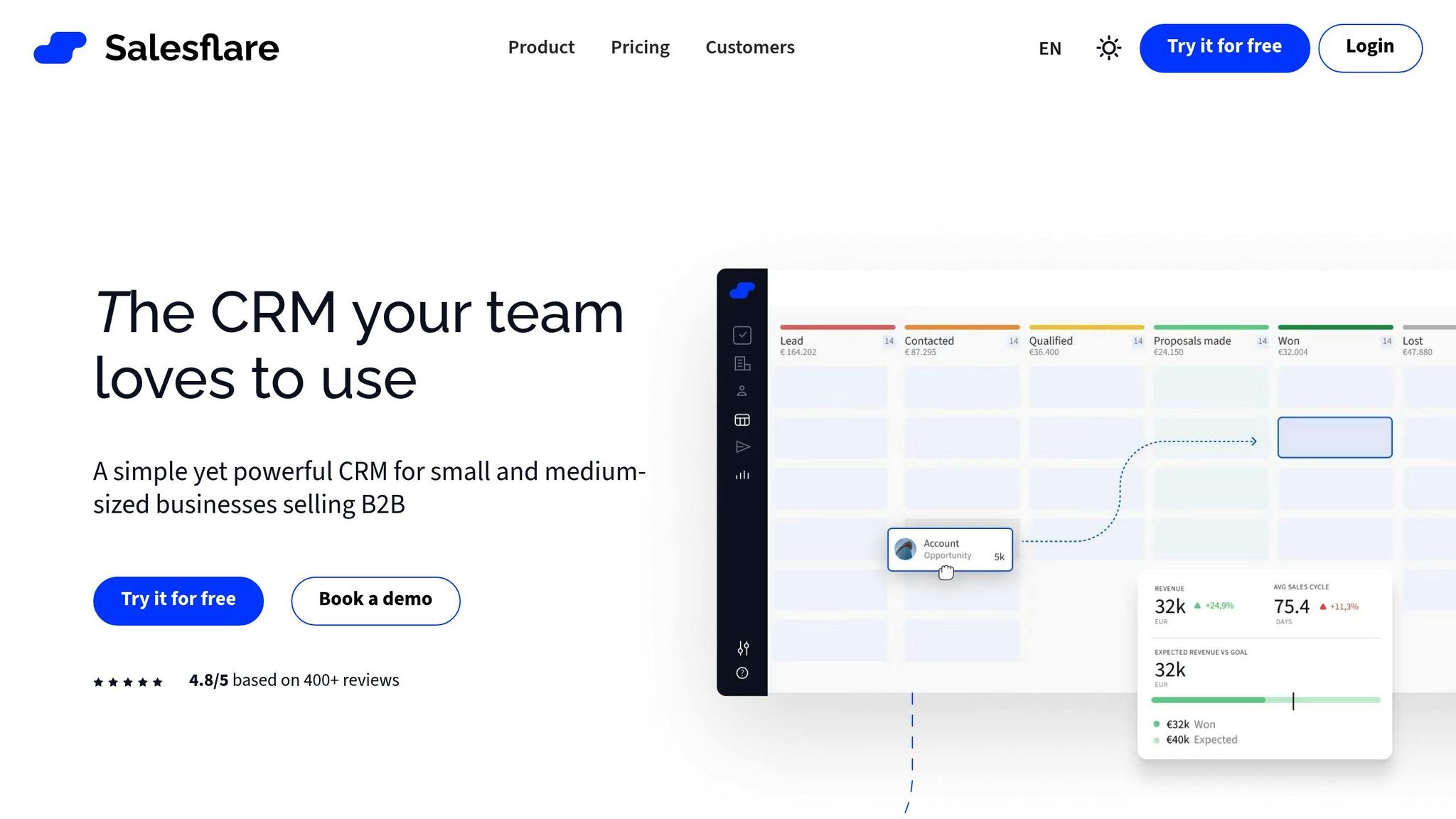Image resolution: width=1456 pixels, height=819 pixels.
Task: Expand the Lead pipeline stage header
Action: (x=791, y=341)
